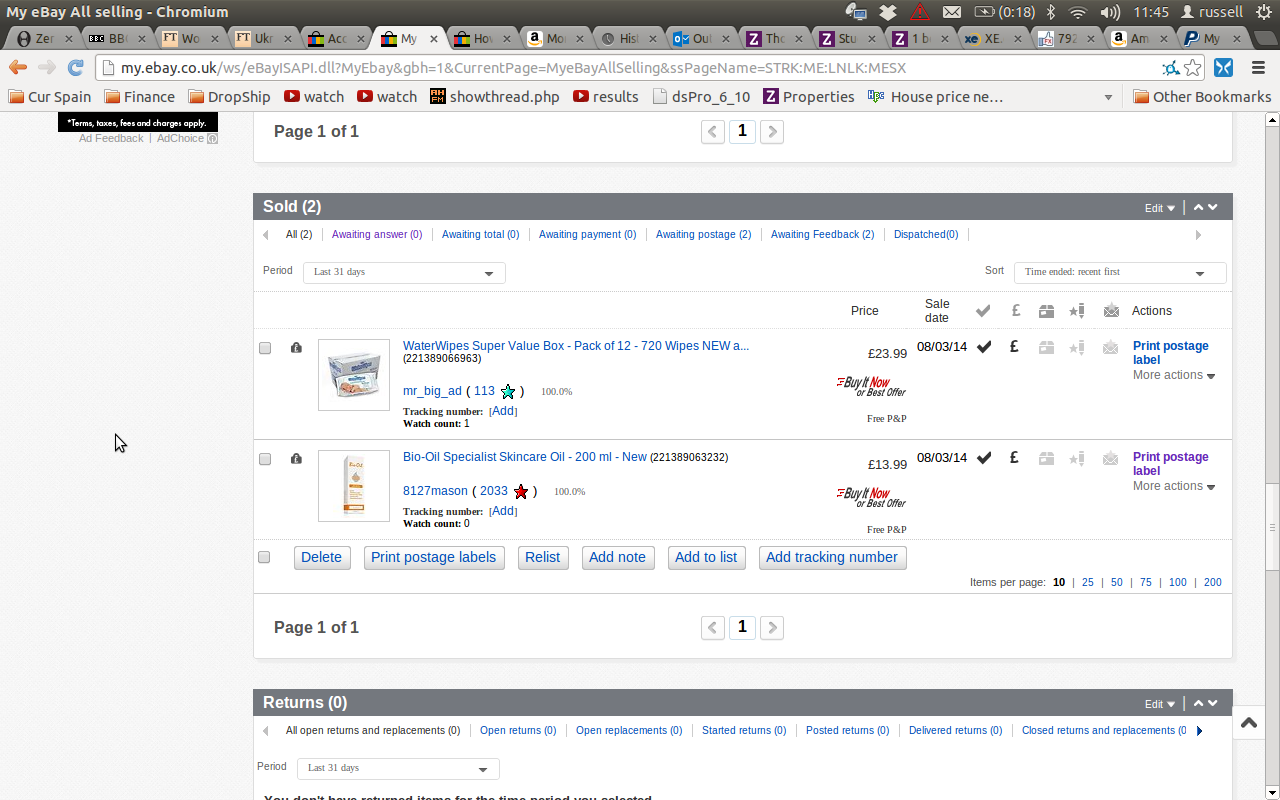1280x800 pixels.
Task: Click the turquoise feedback star of mr_big_ad
Action: pos(508,392)
